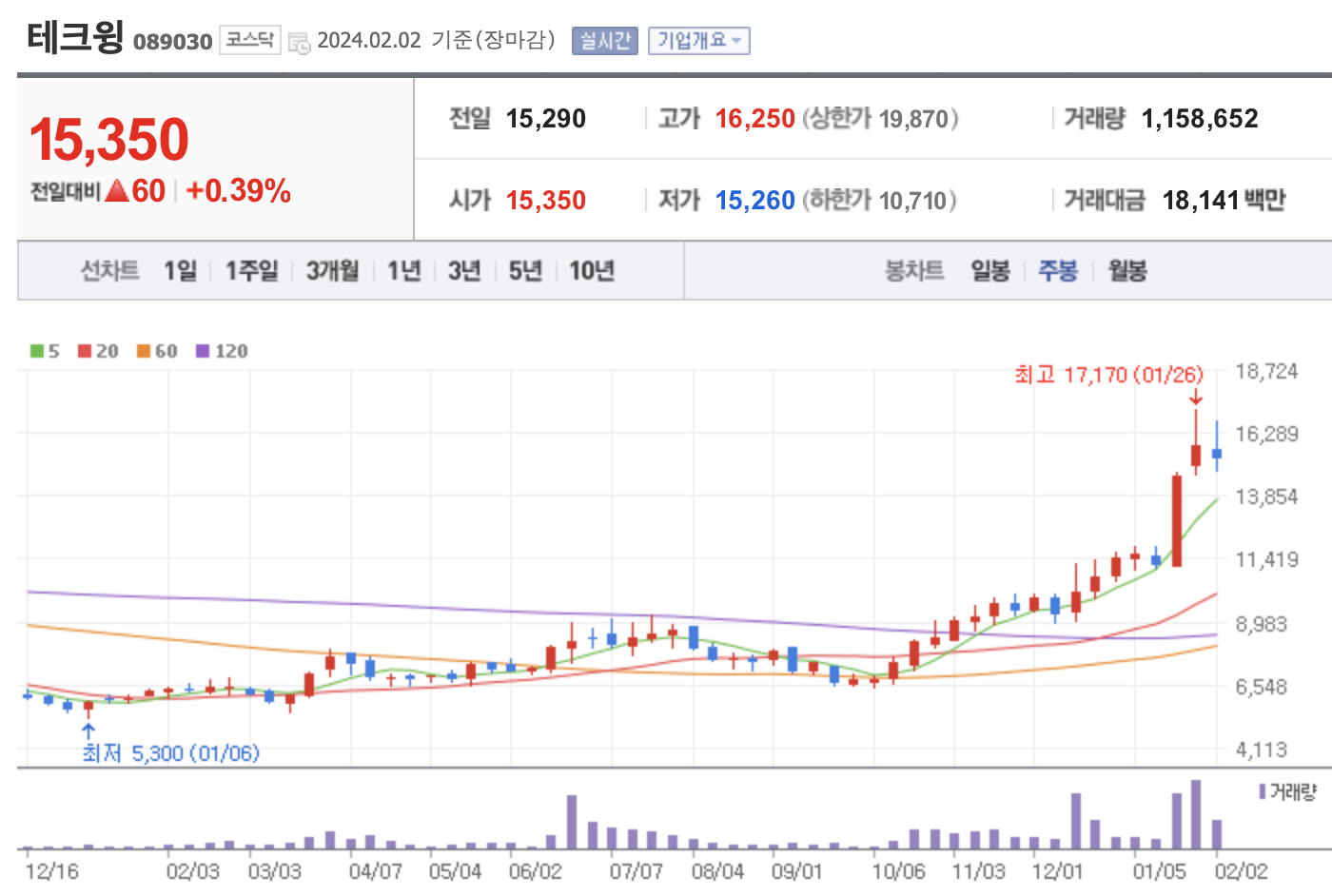Click the red 20 moving average swatch

point(85,351)
